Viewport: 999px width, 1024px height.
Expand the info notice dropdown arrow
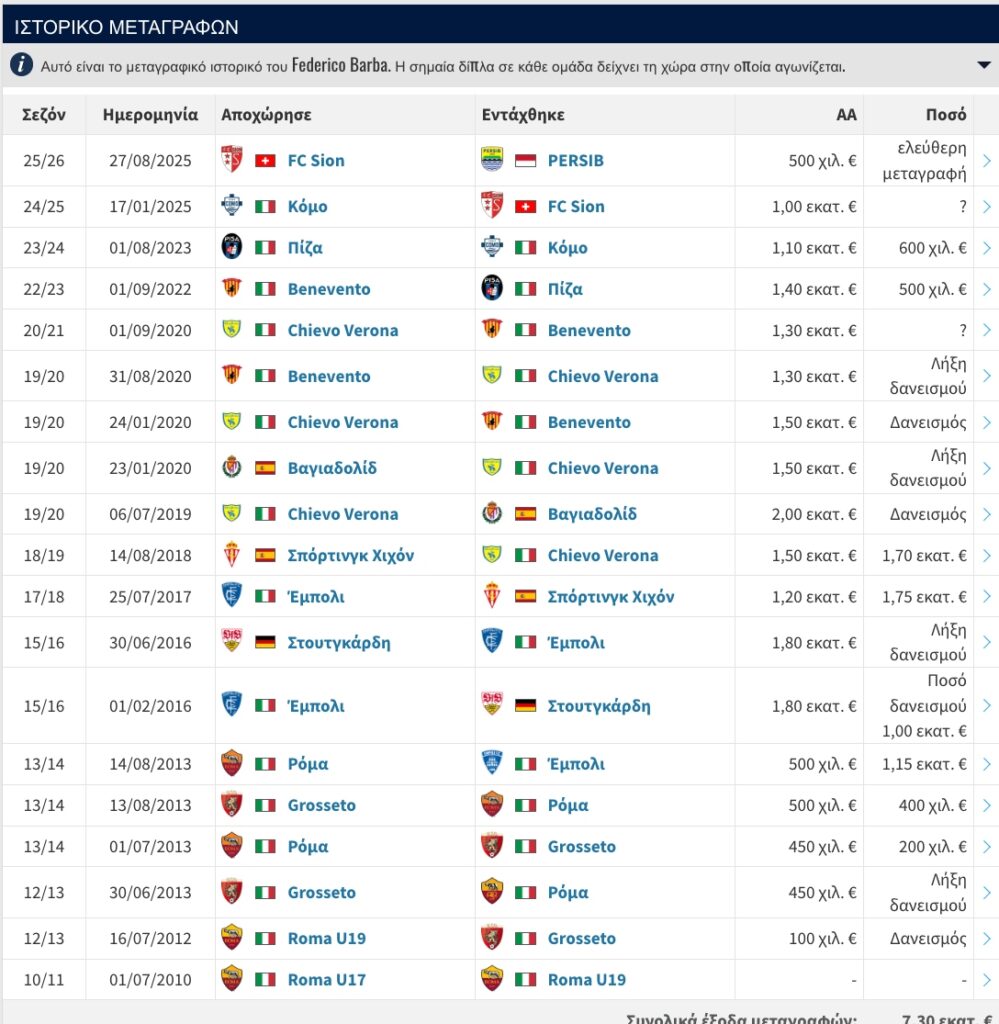point(983,66)
